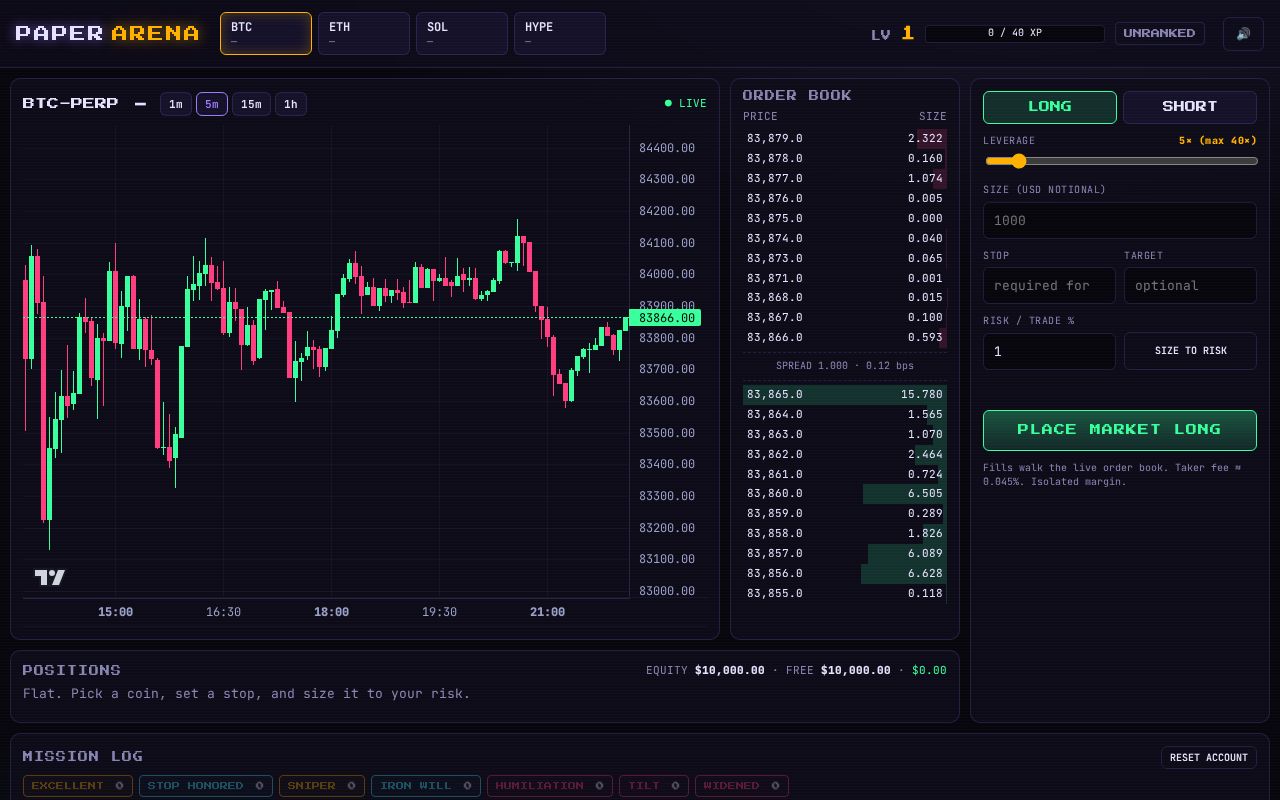This screenshot has width=1280, height=800.
Task: Choose the LONG side toggle
Action: click(x=1050, y=107)
